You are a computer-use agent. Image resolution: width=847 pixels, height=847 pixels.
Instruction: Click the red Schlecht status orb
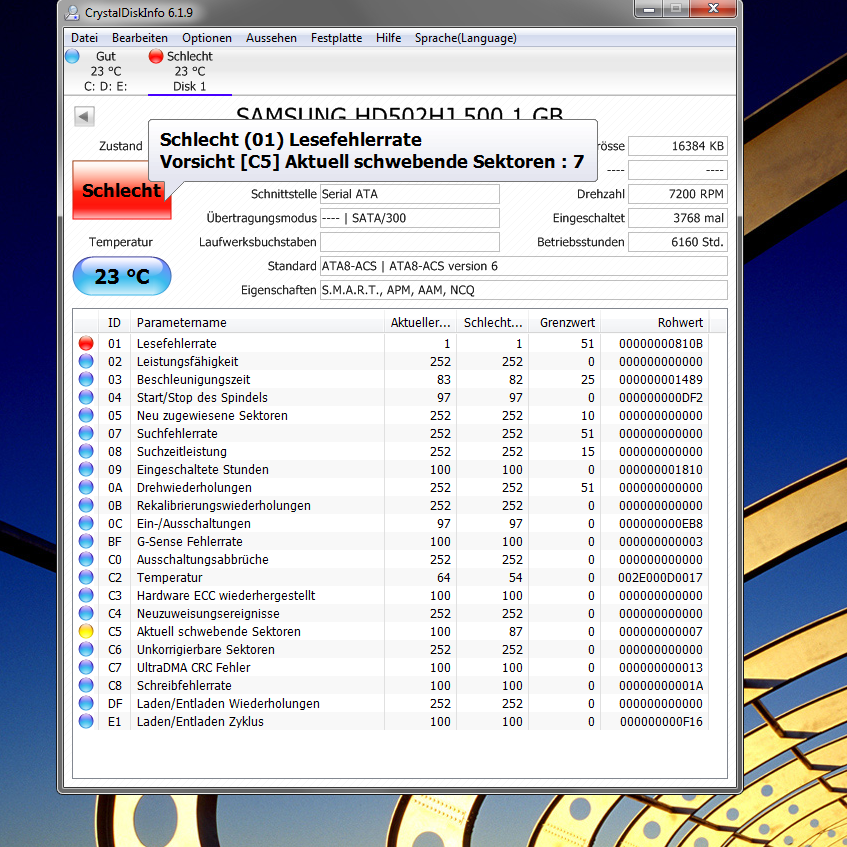156,56
